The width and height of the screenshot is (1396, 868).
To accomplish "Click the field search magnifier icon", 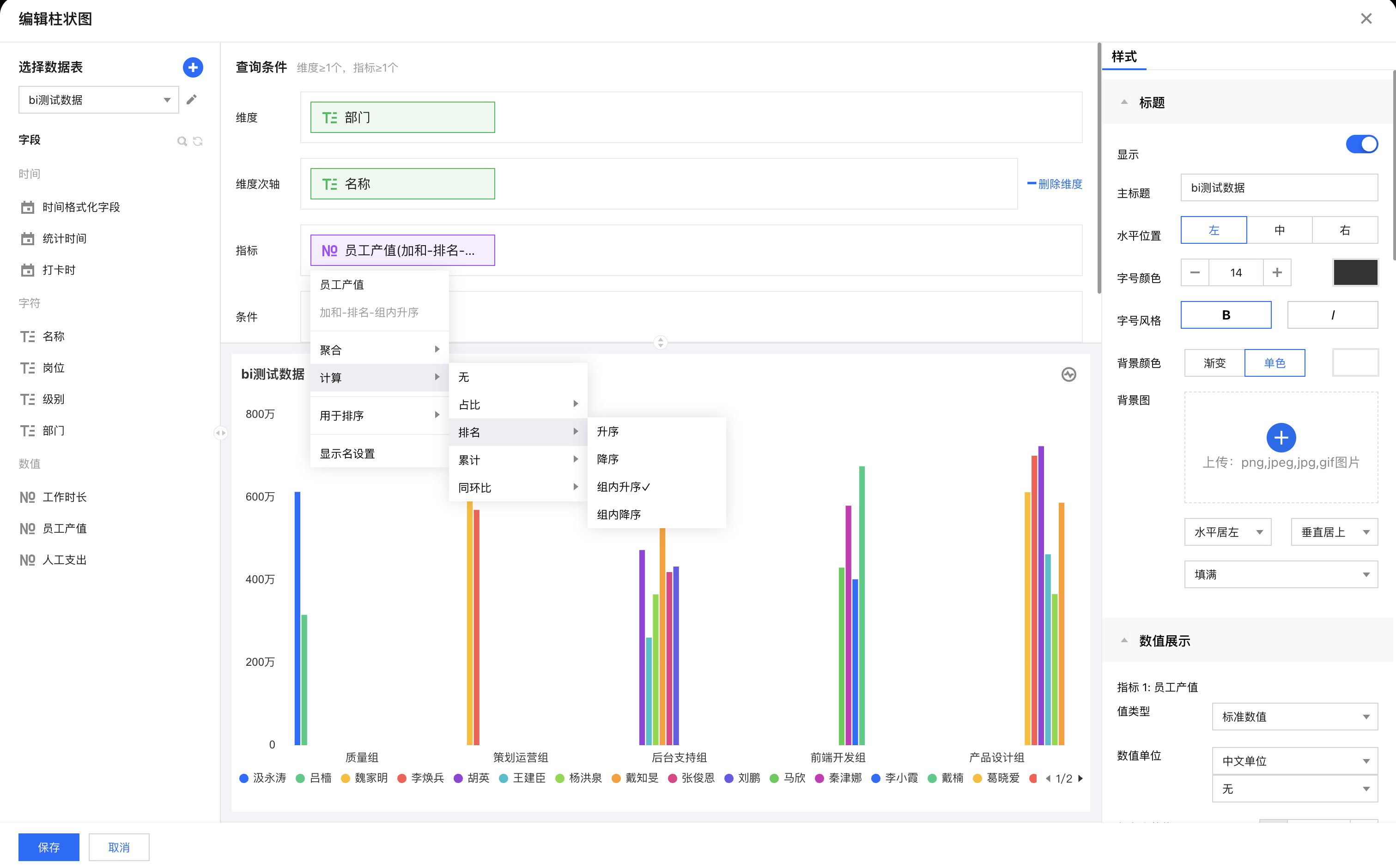I will pyautogui.click(x=182, y=141).
